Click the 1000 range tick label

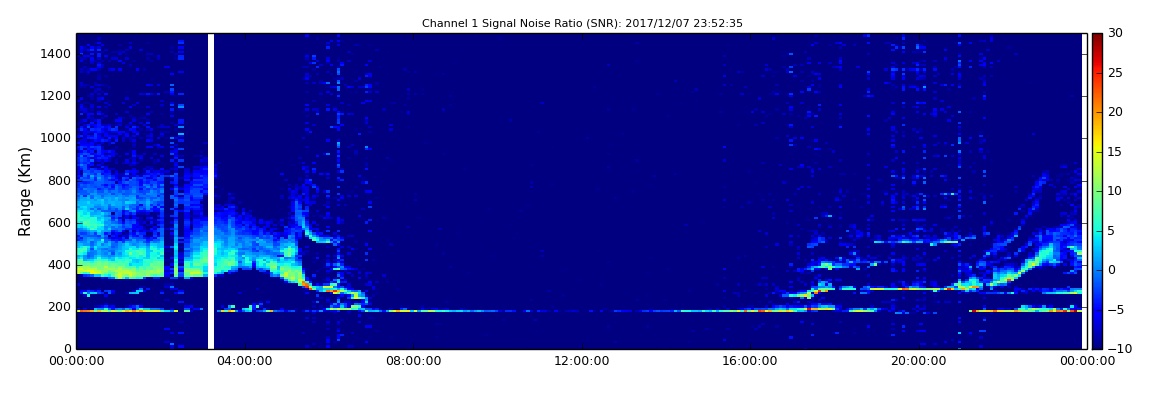pyautogui.click(x=56, y=138)
